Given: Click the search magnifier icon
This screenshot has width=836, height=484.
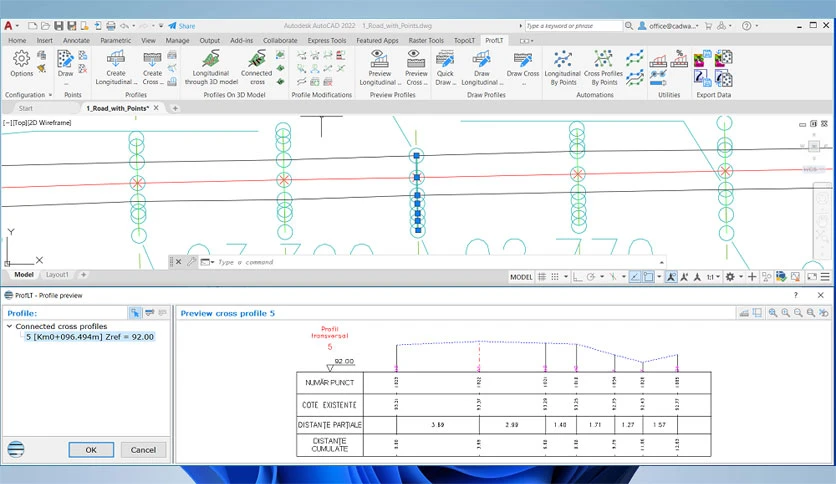Looking at the screenshot, I should pyautogui.click(x=629, y=26).
